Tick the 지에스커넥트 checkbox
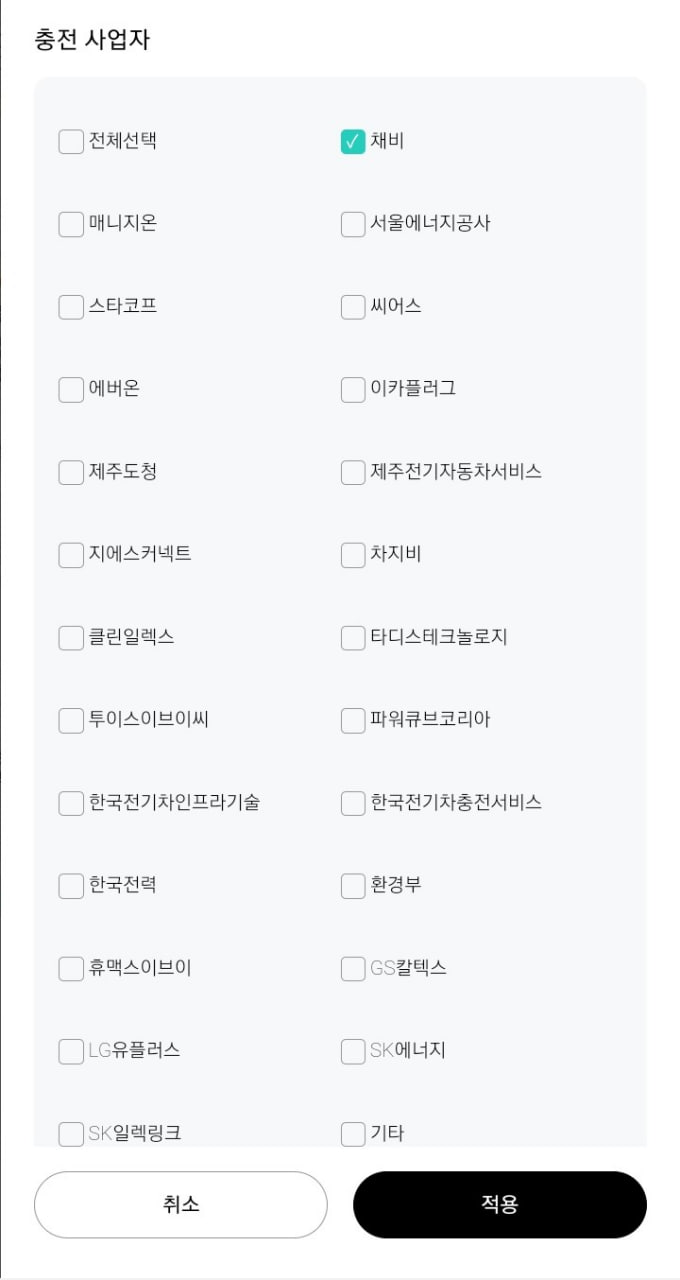This screenshot has height=1280, width=680. 71,554
